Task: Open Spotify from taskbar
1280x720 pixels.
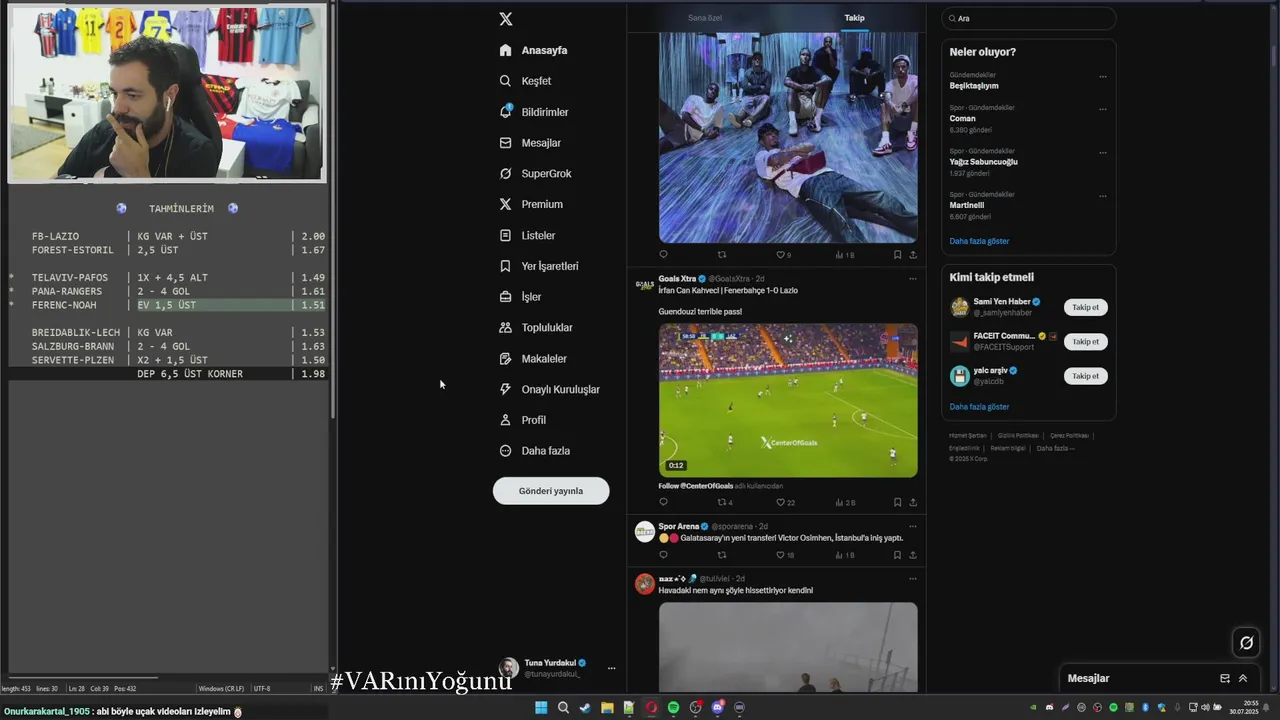Action: [x=673, y=708]
